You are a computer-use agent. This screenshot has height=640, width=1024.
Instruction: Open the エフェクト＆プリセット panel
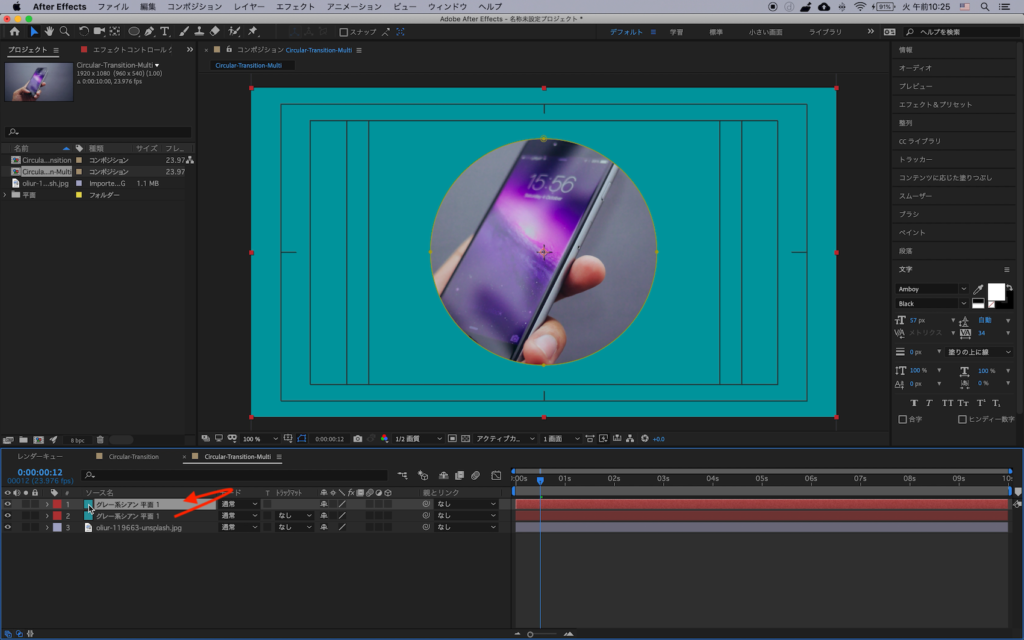(935, 104)
